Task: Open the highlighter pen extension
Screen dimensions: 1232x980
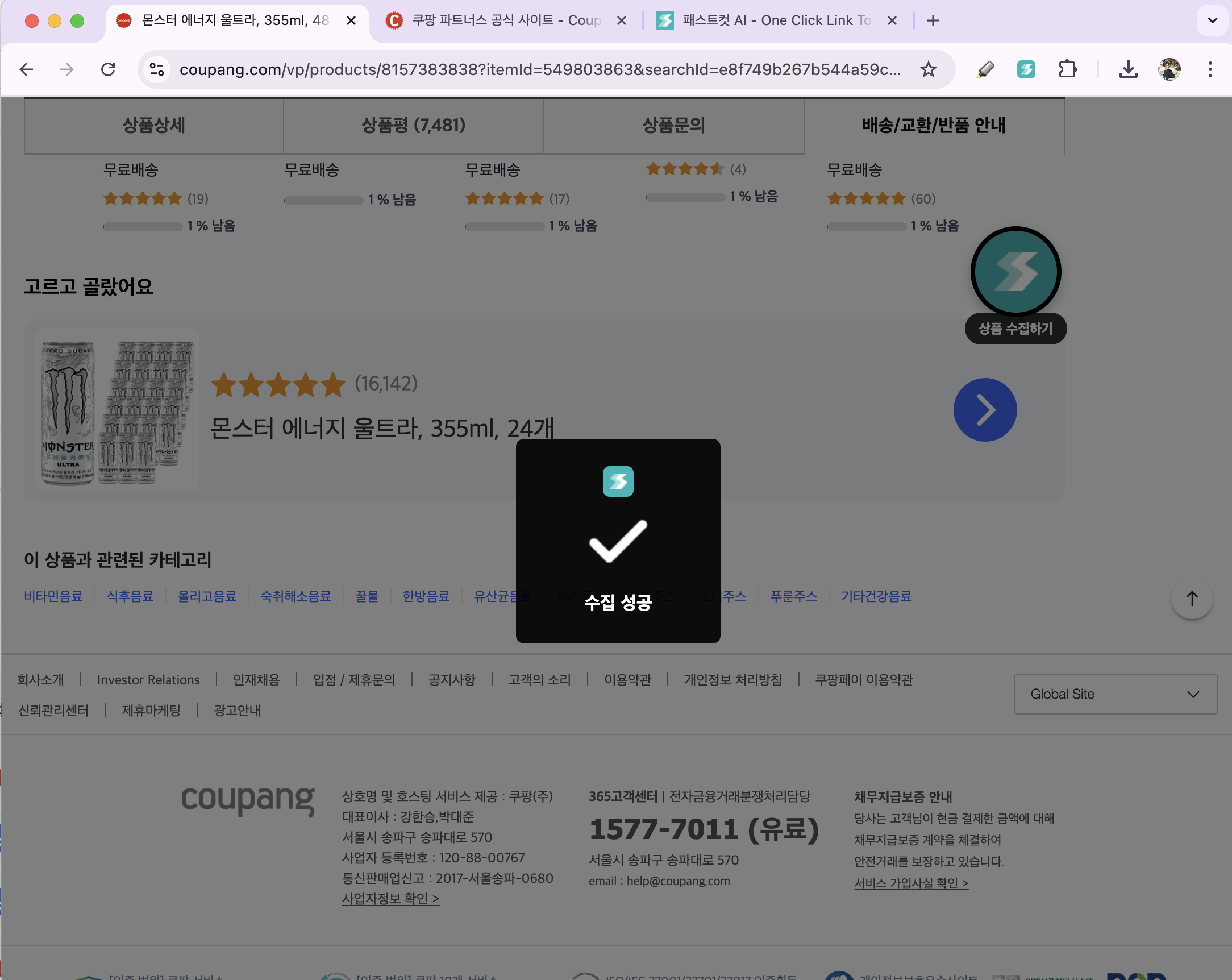Action: pos(985,70)
